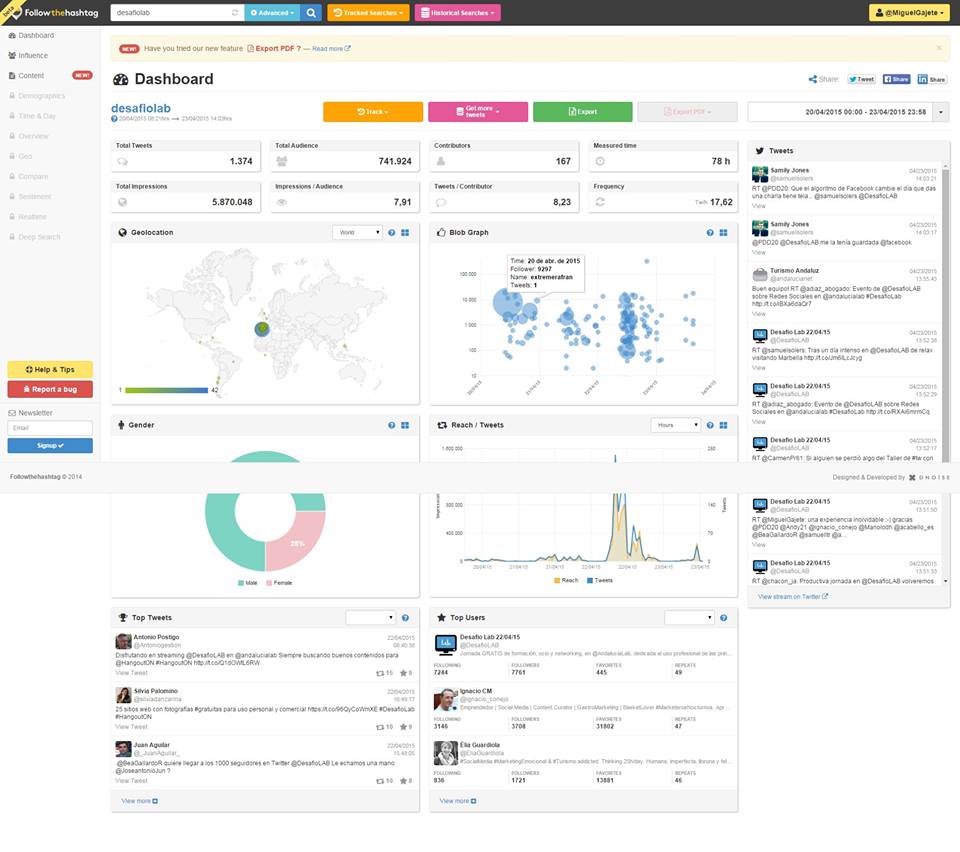Click the Blob Graph grid layout icon

click(x=723, y=233)
